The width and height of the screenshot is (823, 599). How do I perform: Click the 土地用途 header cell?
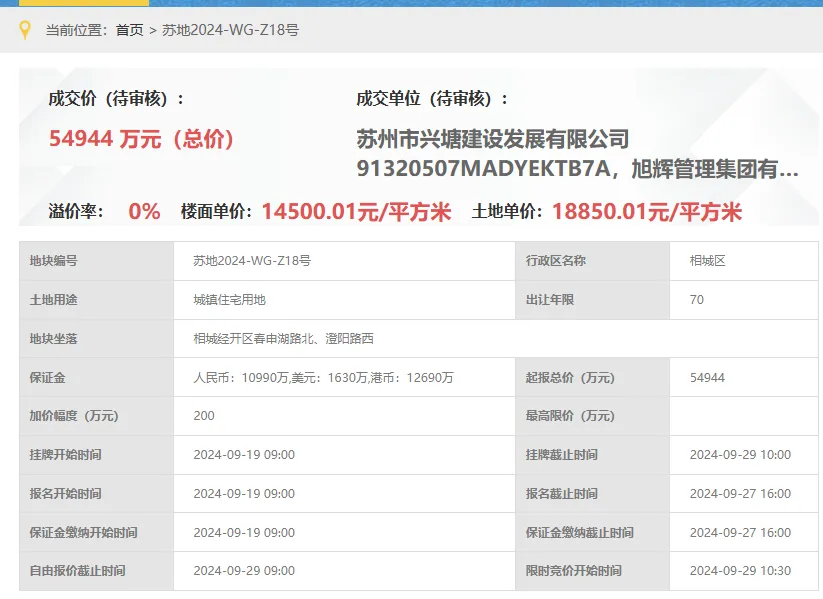point(97,300)
